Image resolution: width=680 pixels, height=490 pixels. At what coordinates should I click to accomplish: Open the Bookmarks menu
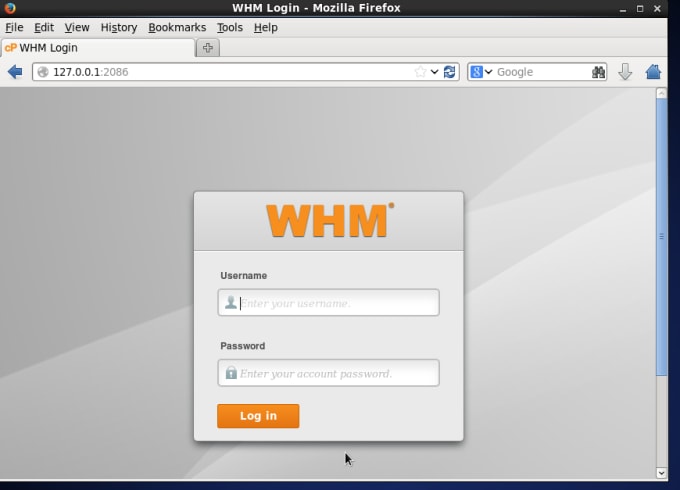177,27
